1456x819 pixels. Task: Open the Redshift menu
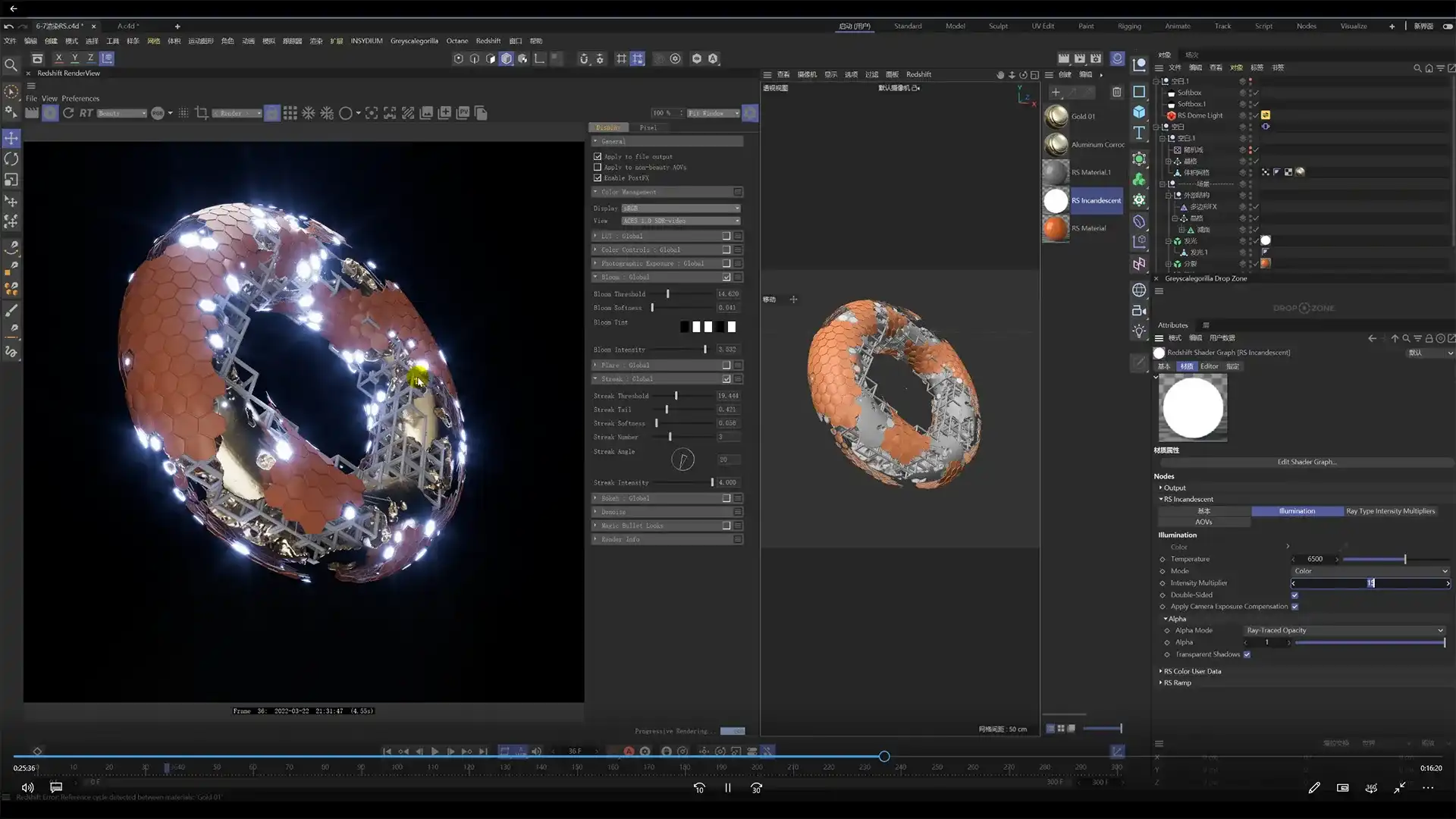tap(488, 41)
